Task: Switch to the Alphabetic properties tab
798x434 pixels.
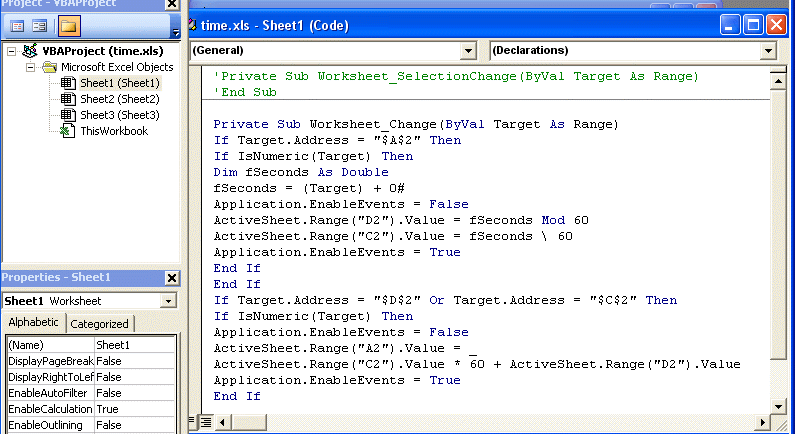Action: tap(33, 323)
